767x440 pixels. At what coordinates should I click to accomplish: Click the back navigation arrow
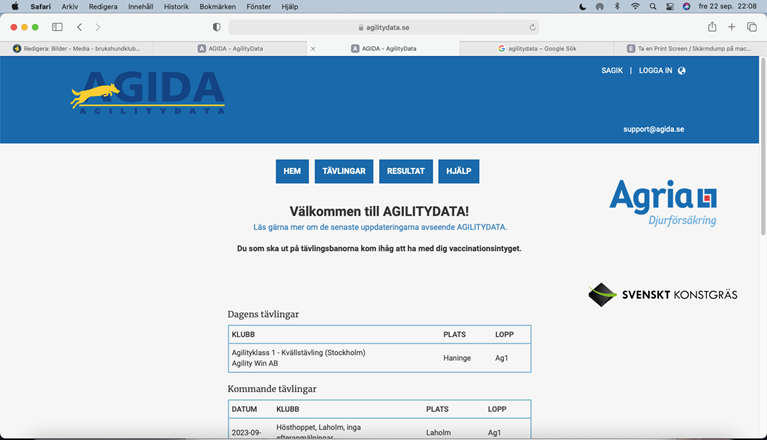[x=80, y=27]
